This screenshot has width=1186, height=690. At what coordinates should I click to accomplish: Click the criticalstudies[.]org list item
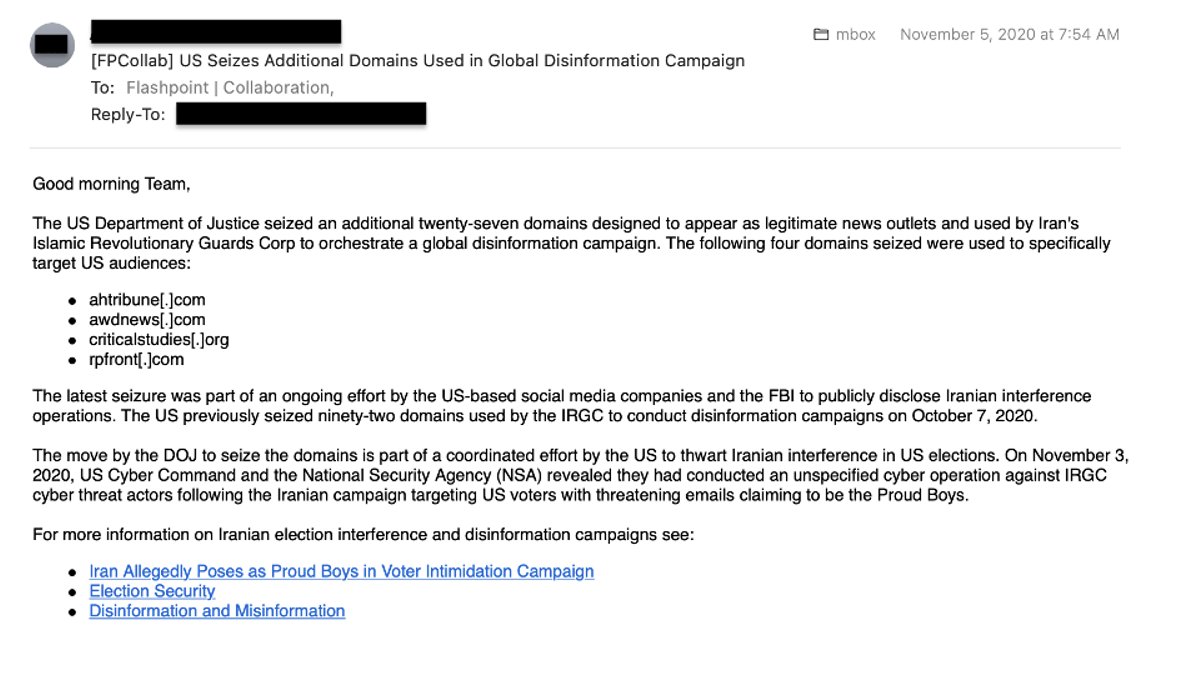[x=158, y=340]
